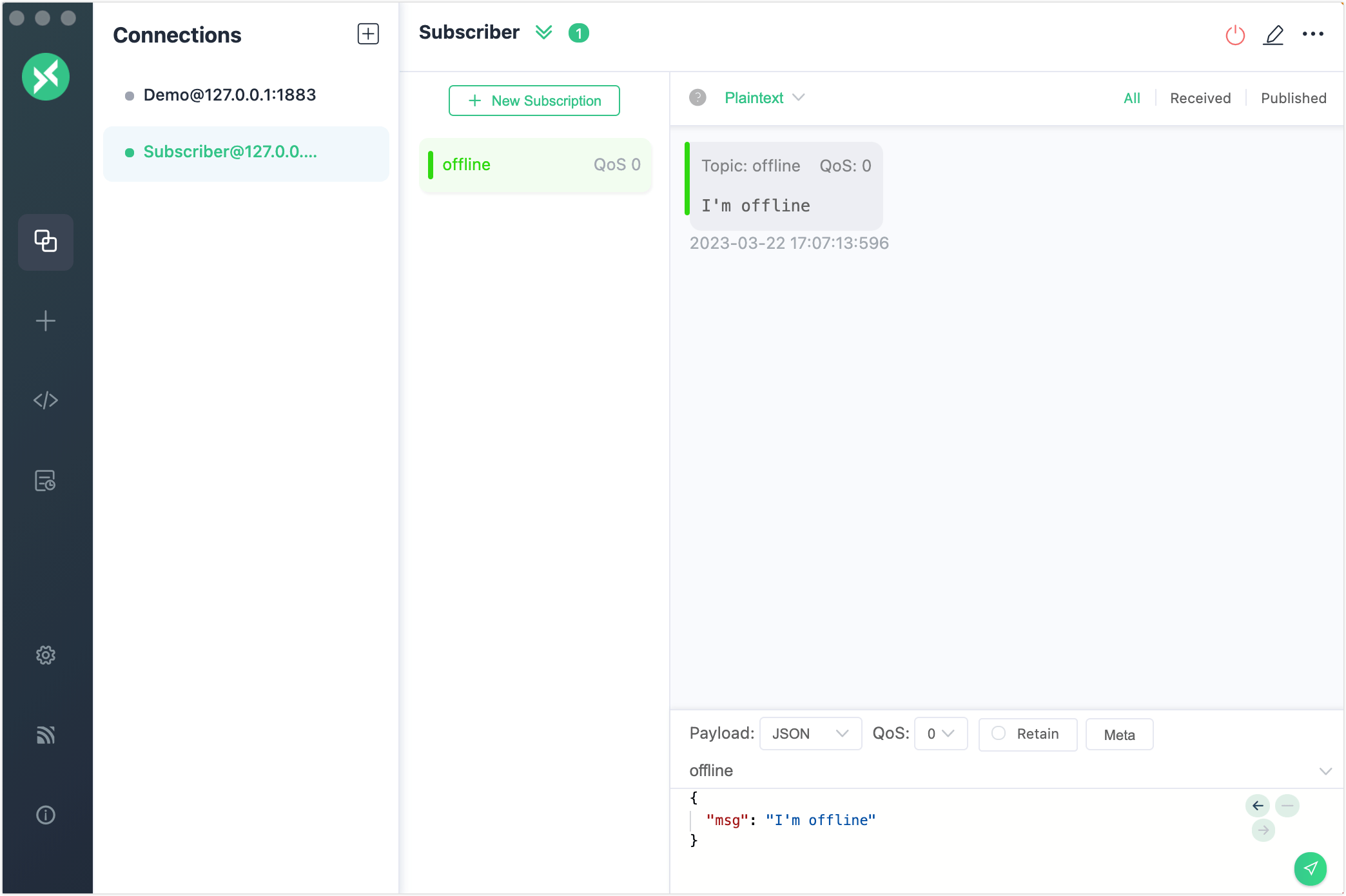This screenshot has width=1346, height=896.
Task: Switch to the Published messages tab
Action: [x=1293, y=98]
